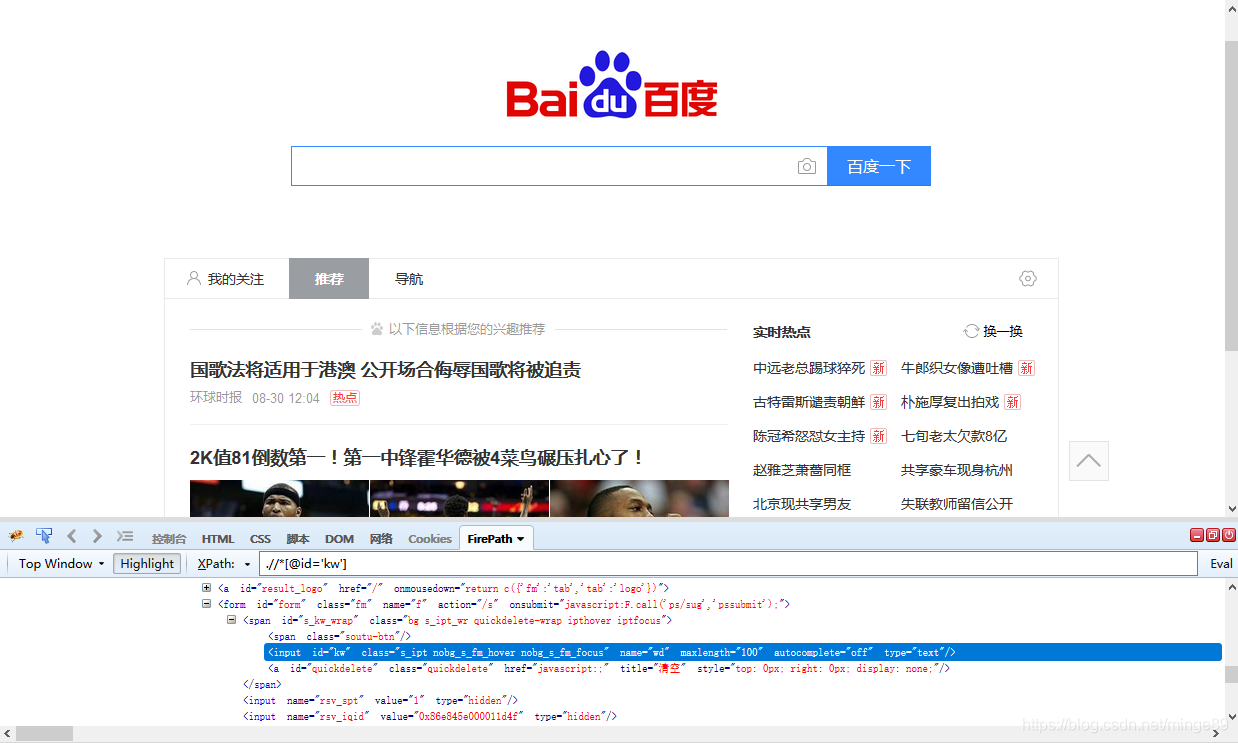The width and height of the screenshot is (1238, 743).
Task: Collapse the s_kw_wrap span node
Action: (231, 620)
